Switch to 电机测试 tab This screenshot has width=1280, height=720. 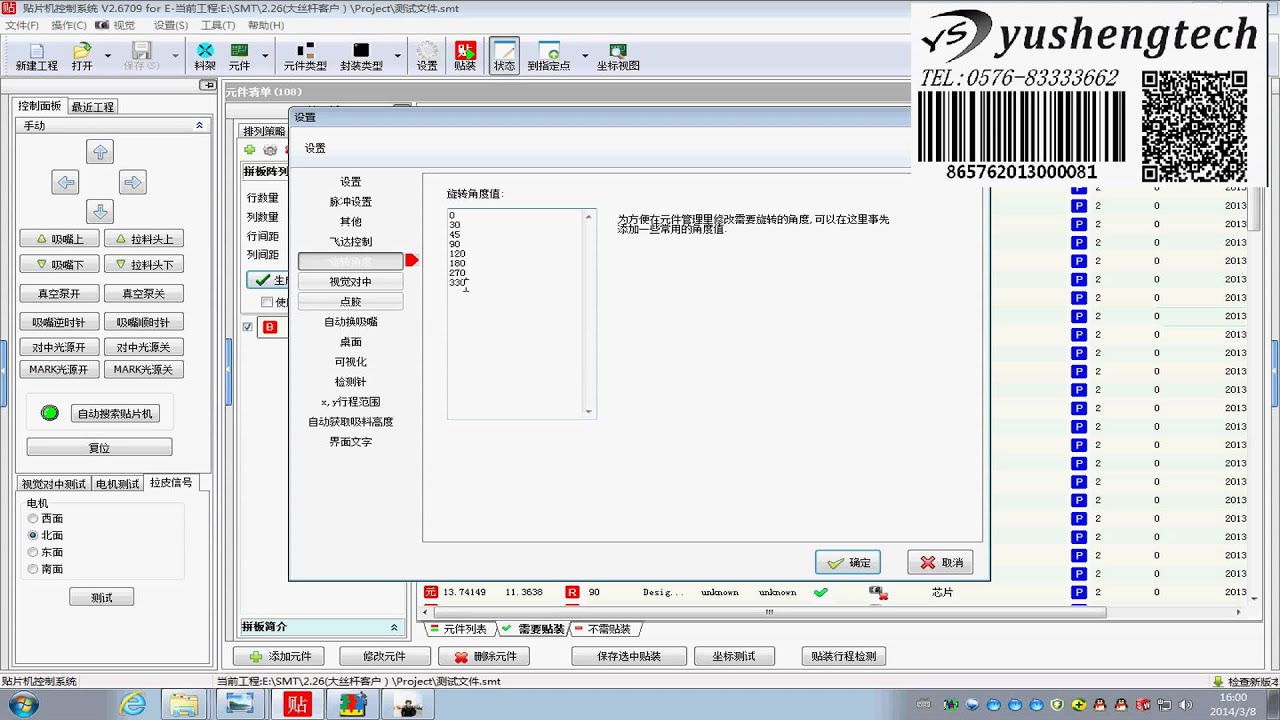pos(117,484)
